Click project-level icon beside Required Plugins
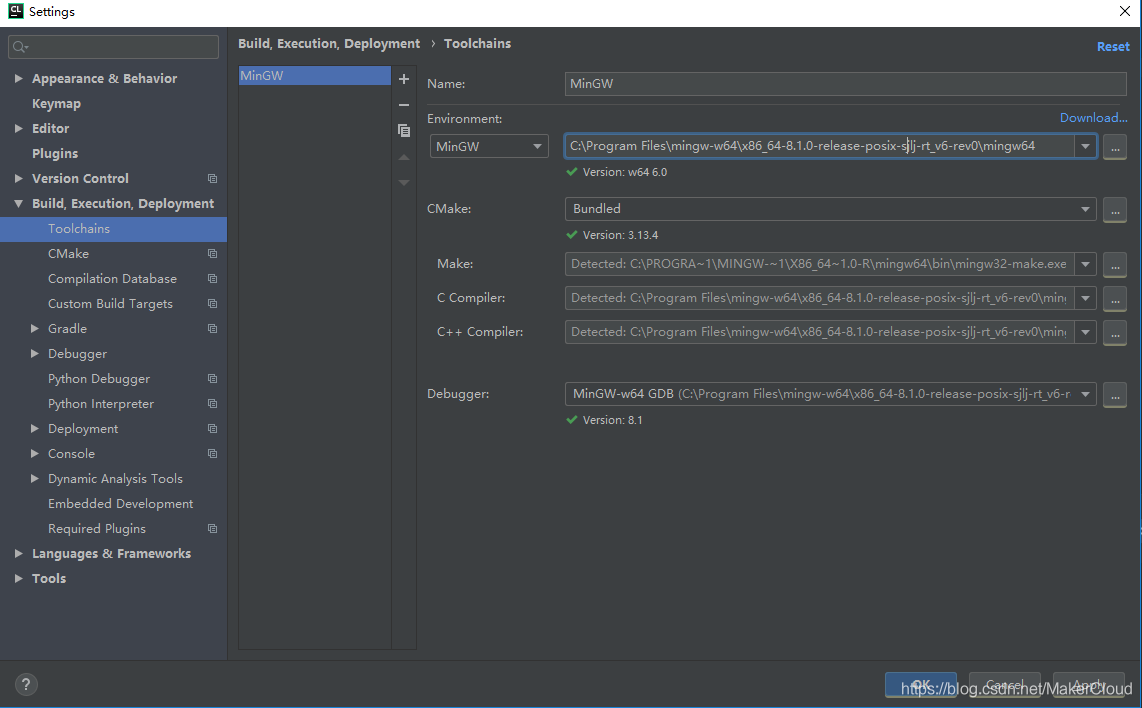This screenshot has width=1142, height=708. coord(213,529)
